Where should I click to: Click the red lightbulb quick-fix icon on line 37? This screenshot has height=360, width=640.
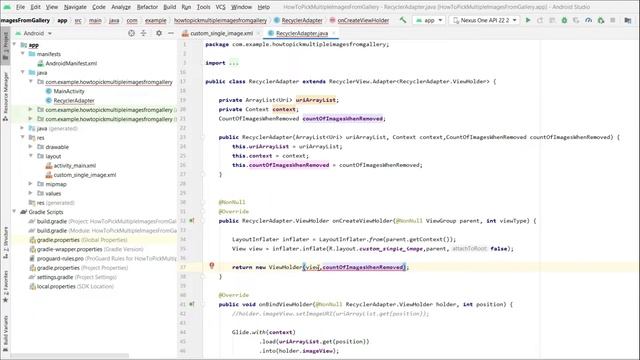coord(211,266)
